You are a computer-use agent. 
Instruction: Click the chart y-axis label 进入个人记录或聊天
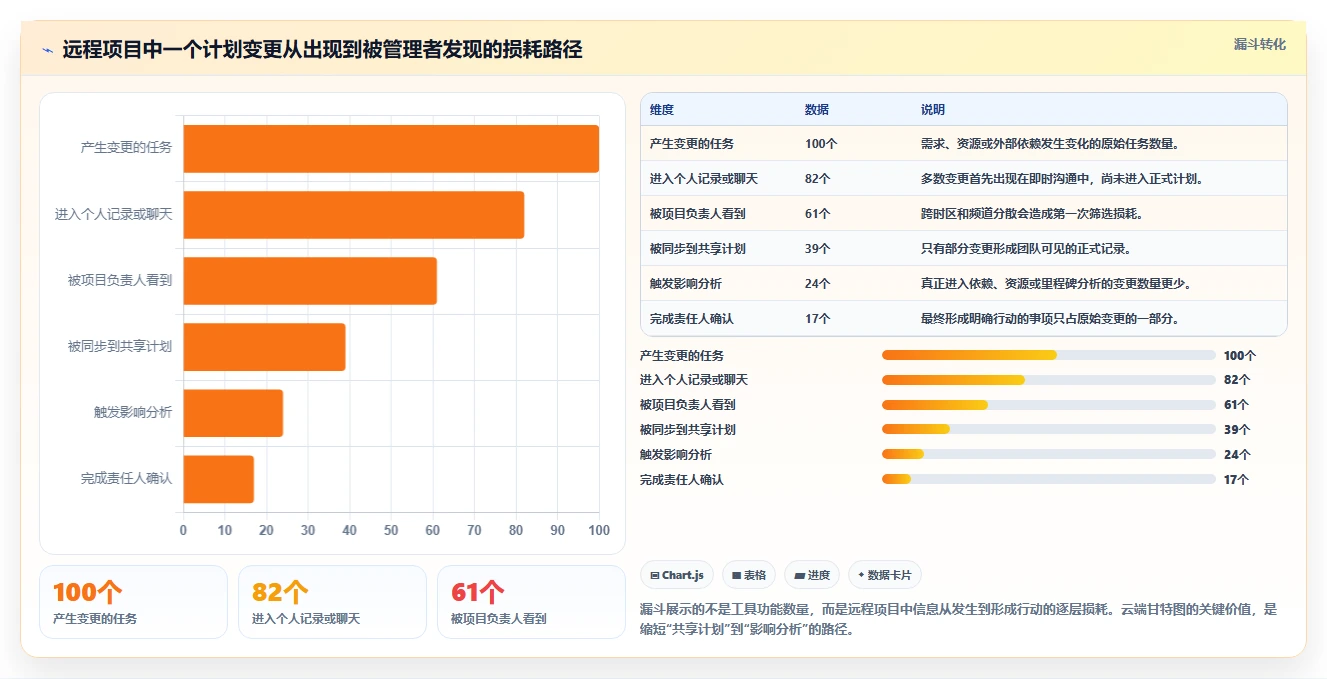tap(114, 214)
